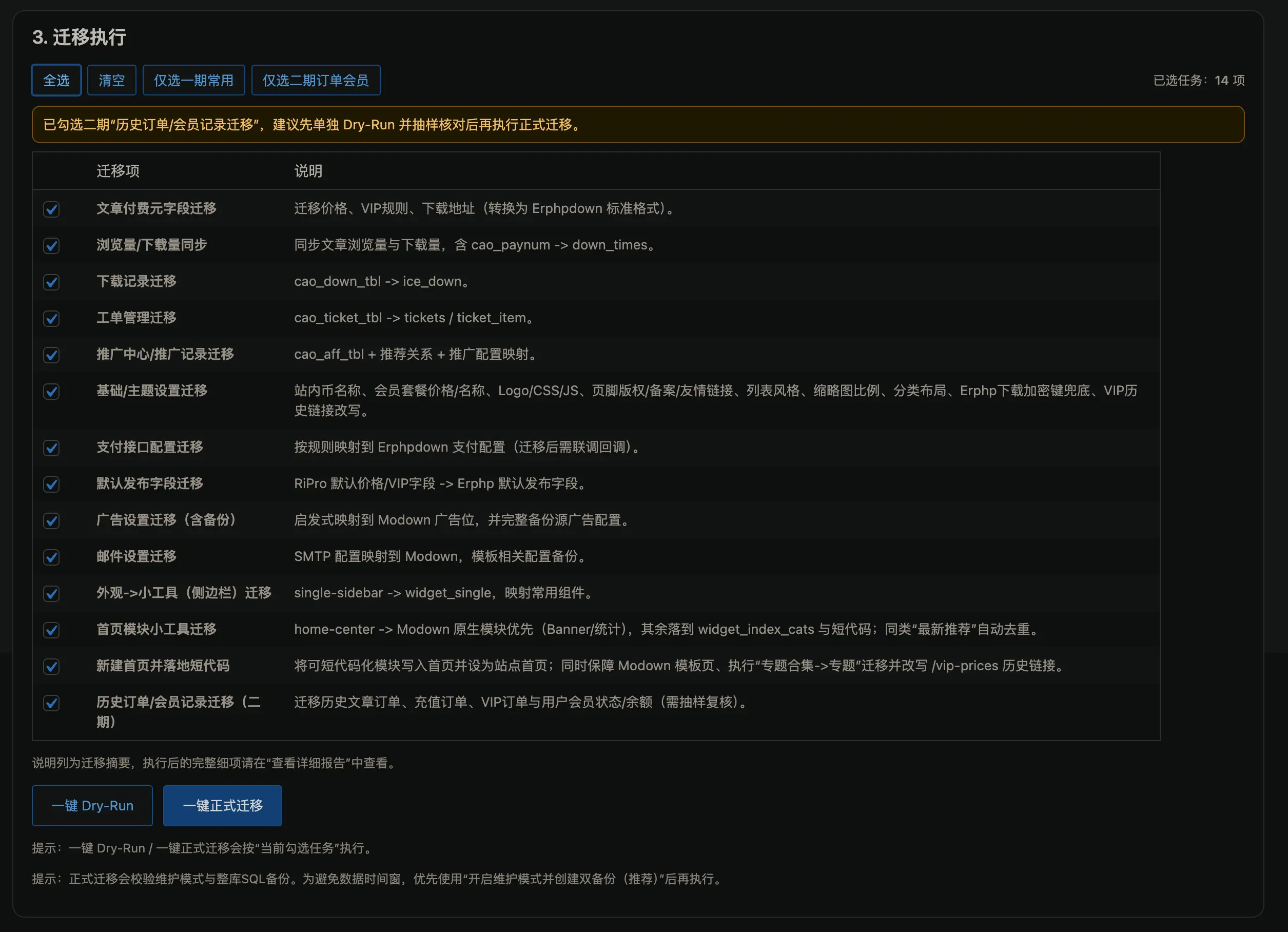Image resolution: width=1288 pixels, height=932 pixels.
Task: Uncheck 下载记录迁移 checkbox
Action: 51,282
